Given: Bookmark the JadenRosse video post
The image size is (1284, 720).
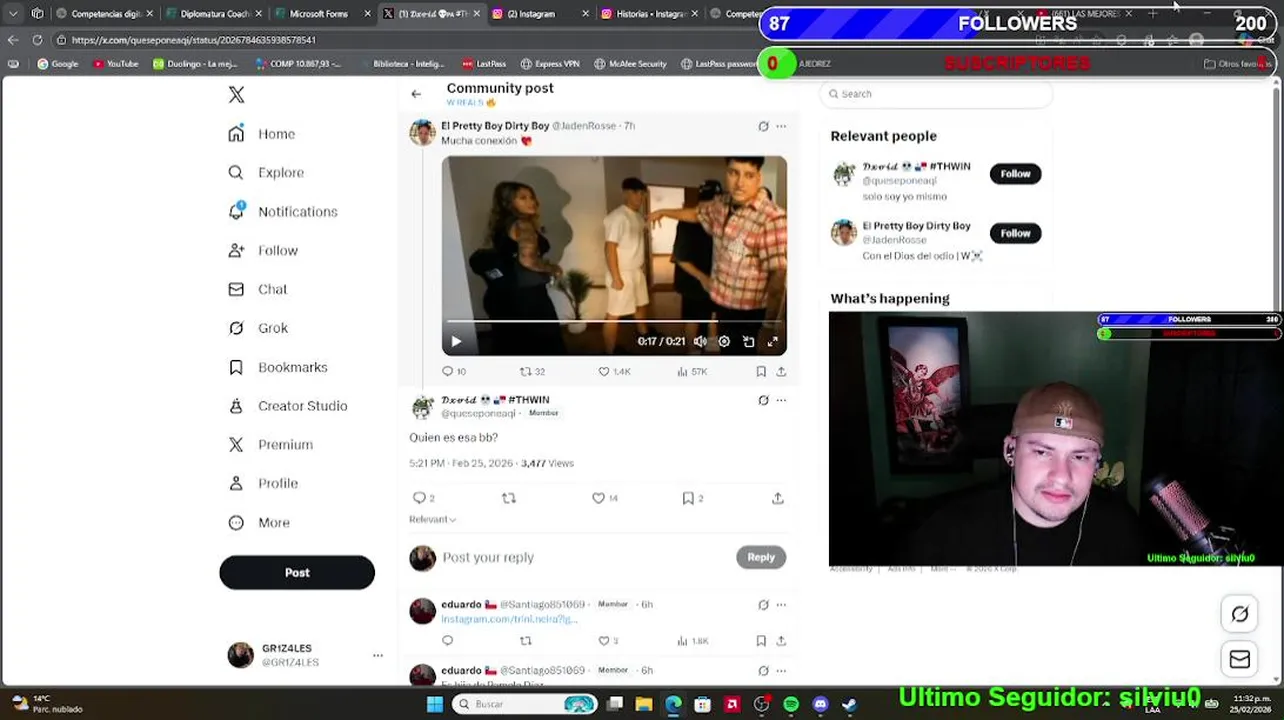Looking at the screenshot, I should [761, 371].
